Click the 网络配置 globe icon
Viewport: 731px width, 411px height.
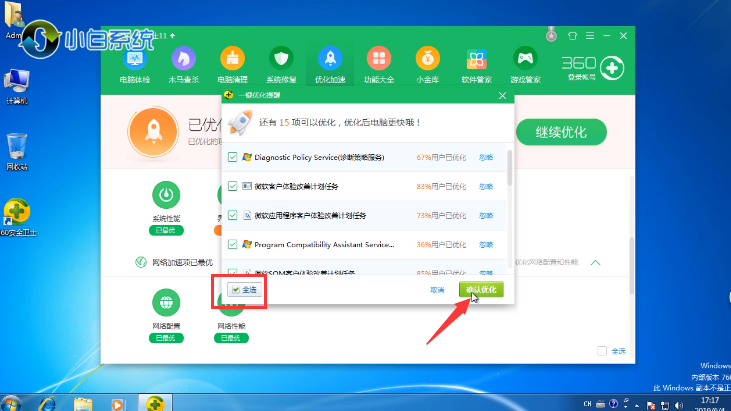166,302
